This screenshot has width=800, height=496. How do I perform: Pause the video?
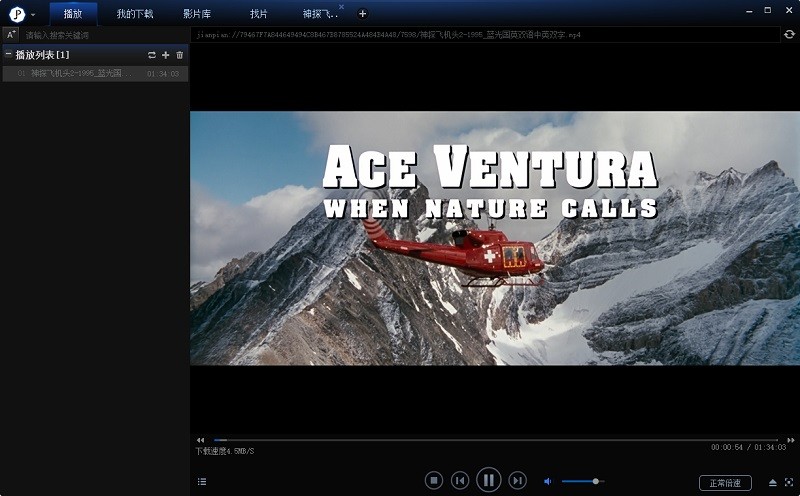[489, 480]
